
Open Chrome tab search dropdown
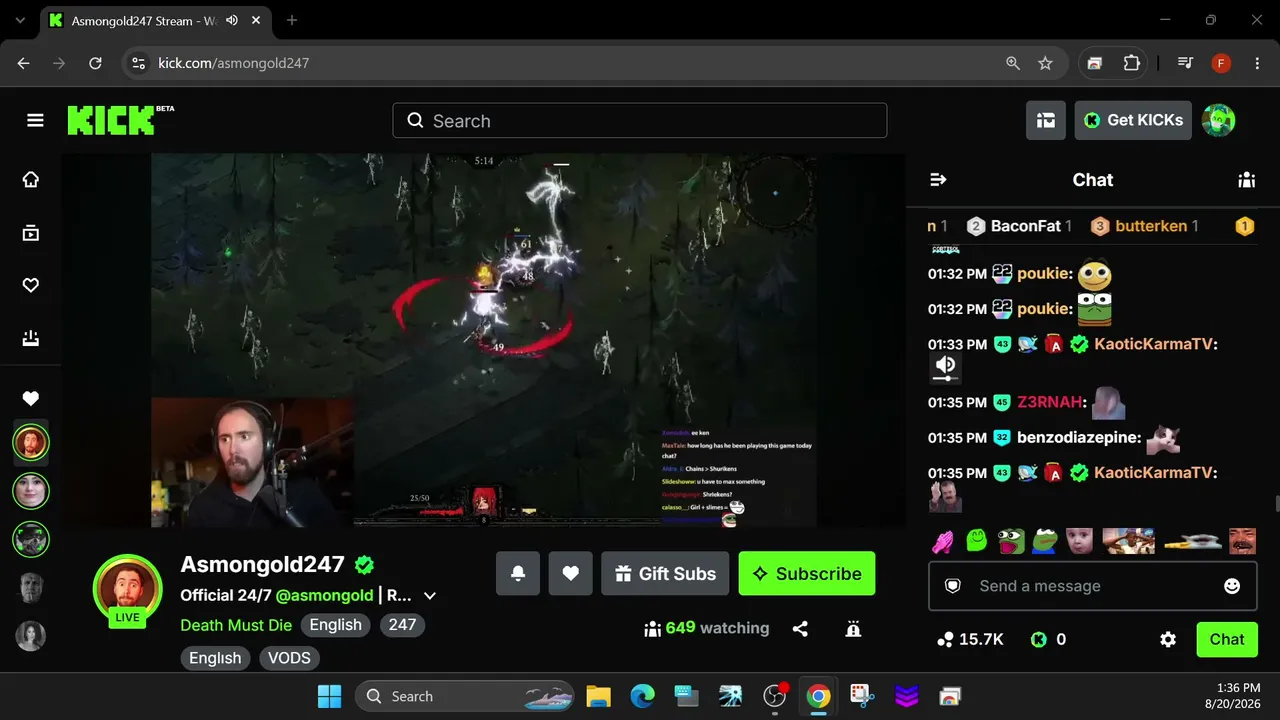coord(20,20)
